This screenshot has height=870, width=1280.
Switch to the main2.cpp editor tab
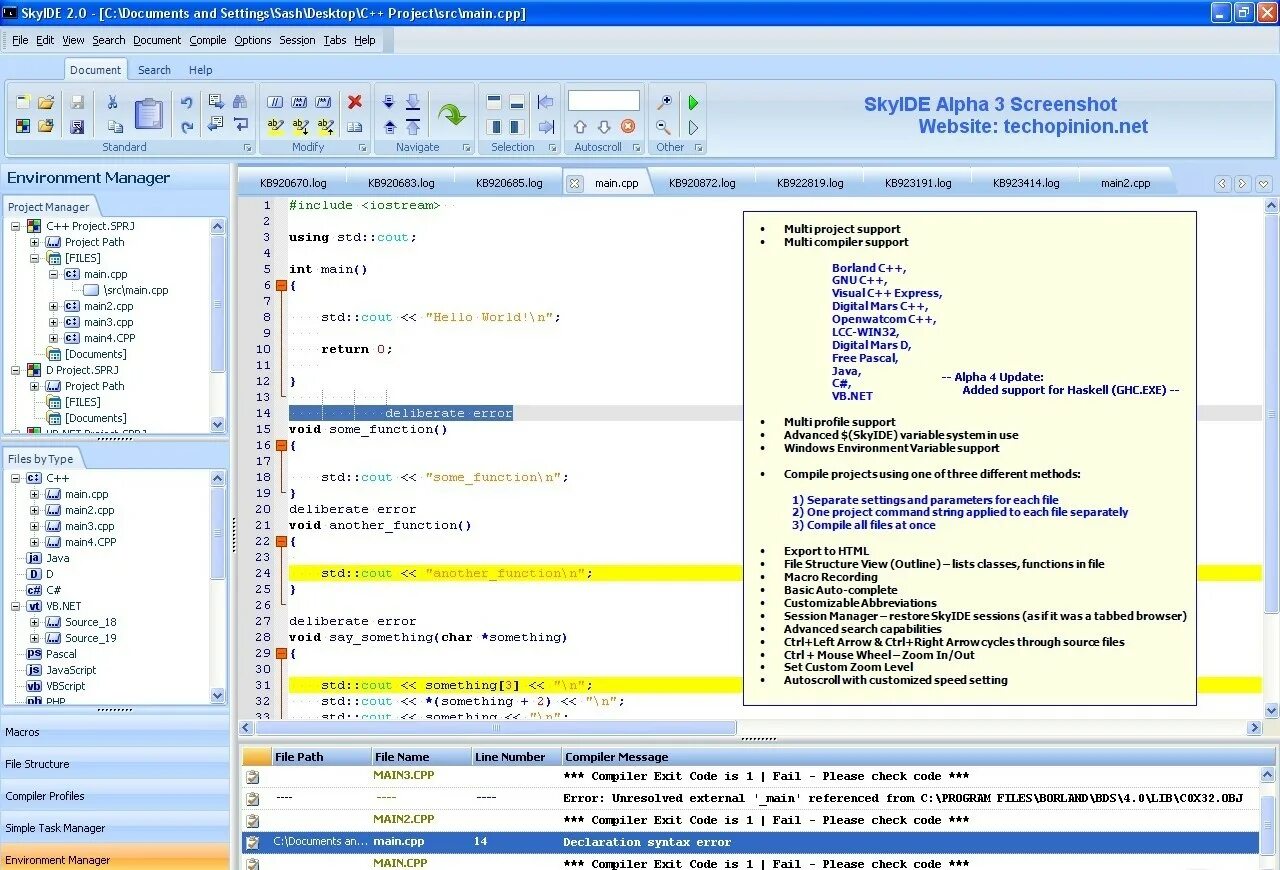point(1125,183)
